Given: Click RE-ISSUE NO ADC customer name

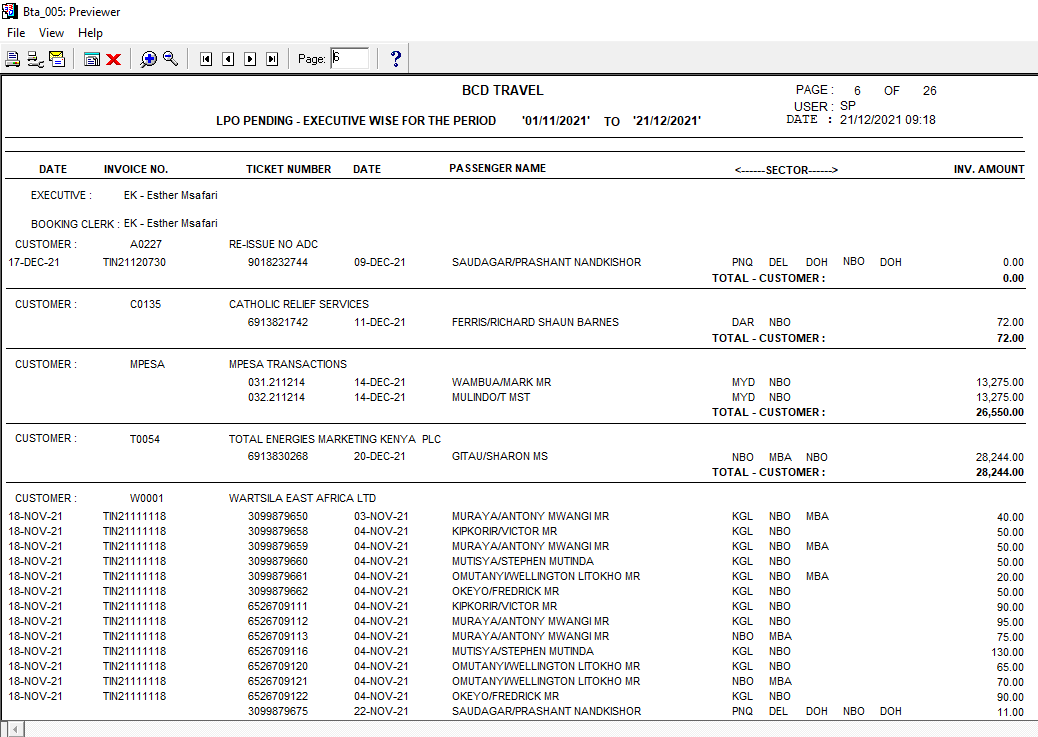Looking at the screenshot, I should tap(273, 244).
